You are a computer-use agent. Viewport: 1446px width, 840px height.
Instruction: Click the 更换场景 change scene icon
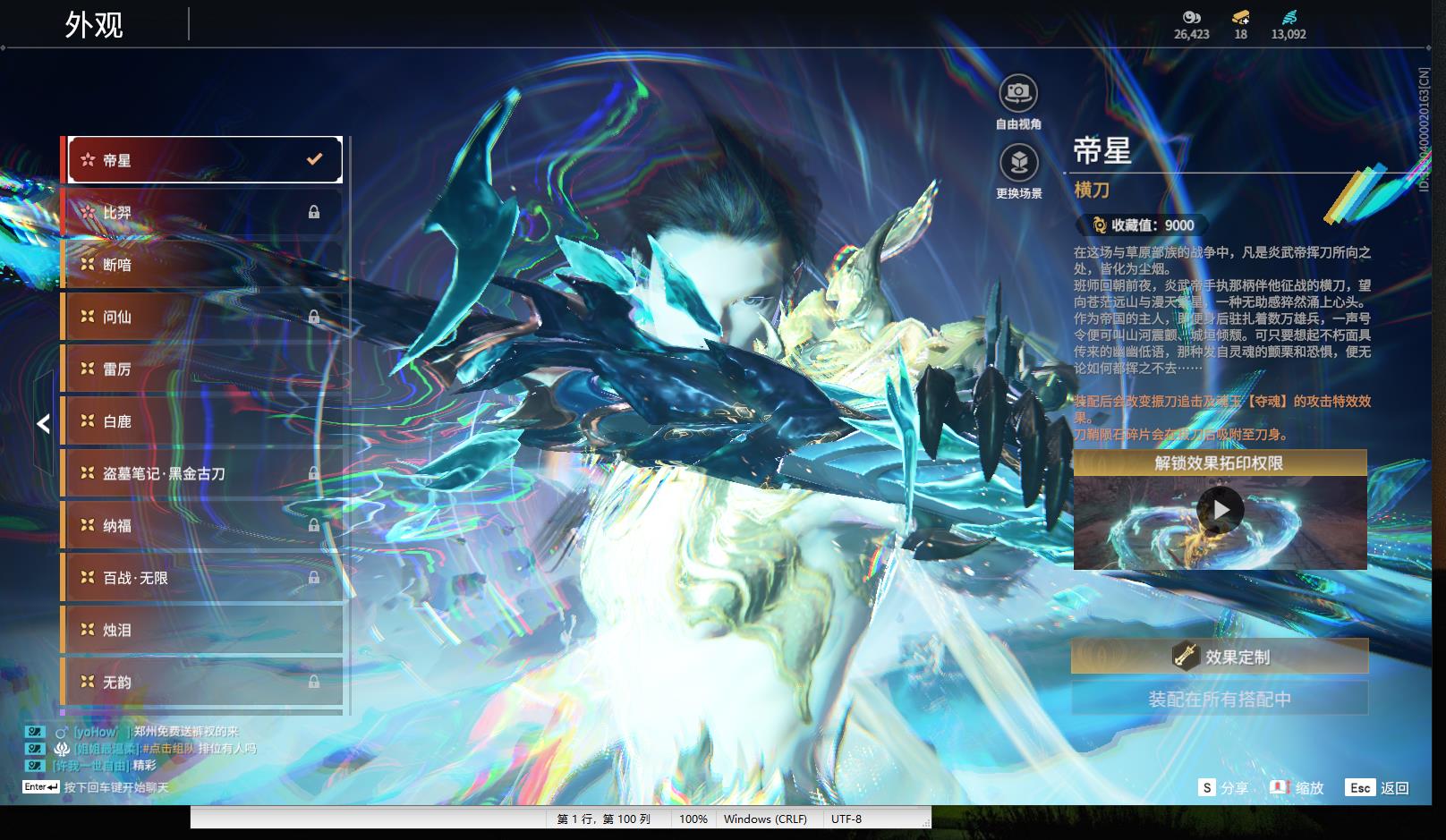[x=1018, y=162]
